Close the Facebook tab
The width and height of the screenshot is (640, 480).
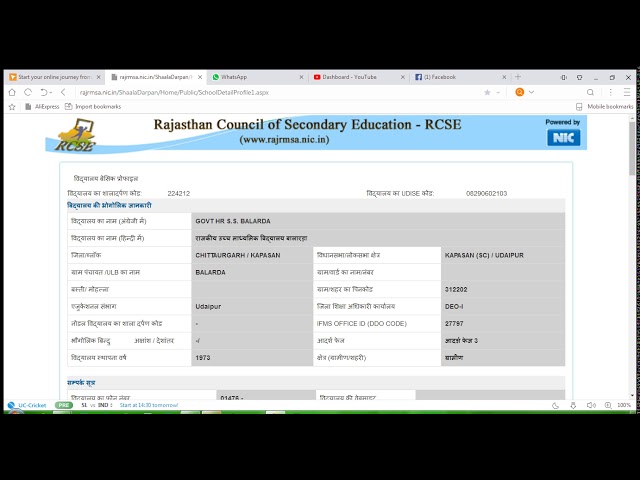[x=504, y=77]
